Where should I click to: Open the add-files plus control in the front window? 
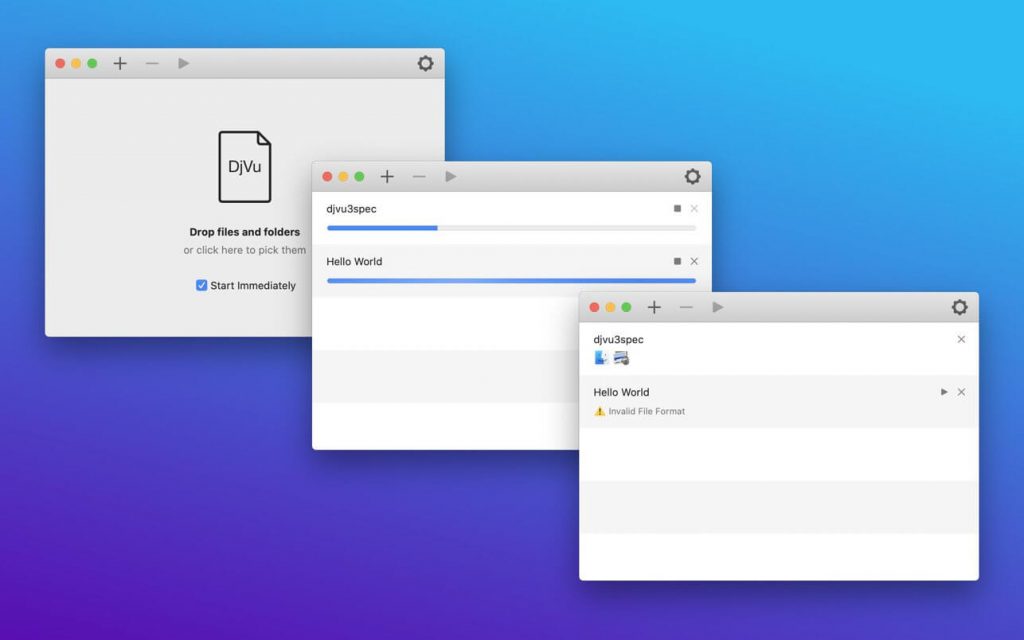pos(655,307)
